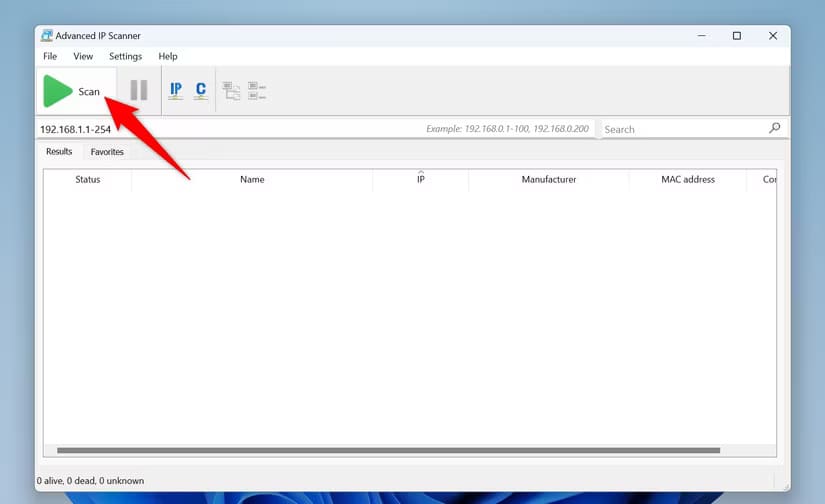
Task: Click the Pause scan icon
Action: point(139,91)
